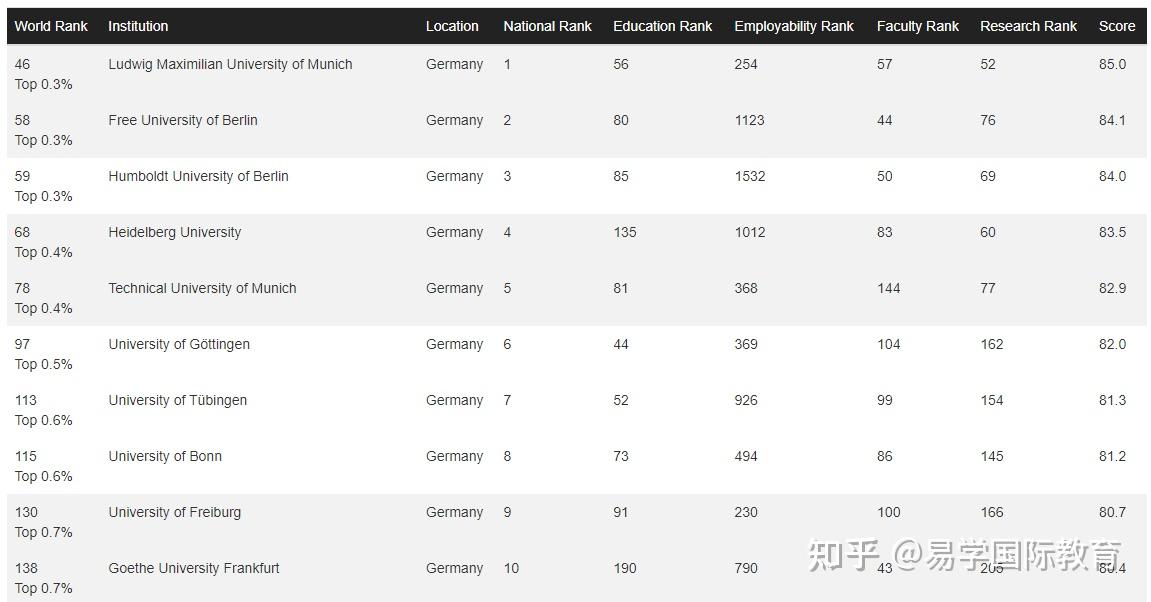Click employability rank 1532 cell
Viewport: 1151px width, 602px height.
[749, 176]
